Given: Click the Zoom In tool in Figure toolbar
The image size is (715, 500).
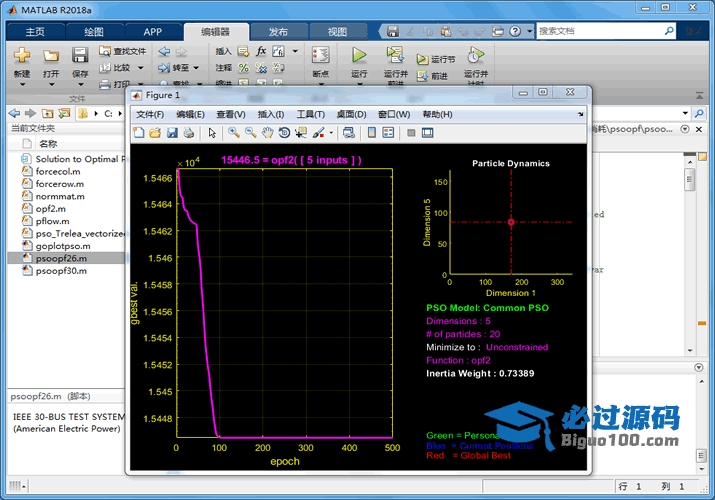Looking at the screenshot, I should pyautogui.click(x=234, y=132).
